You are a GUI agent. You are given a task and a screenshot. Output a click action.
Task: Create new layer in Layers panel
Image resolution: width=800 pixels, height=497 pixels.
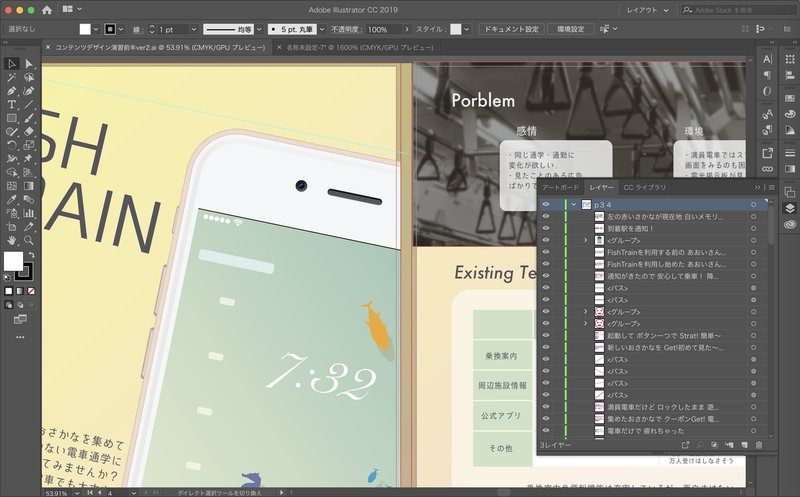tap(744, 445)
